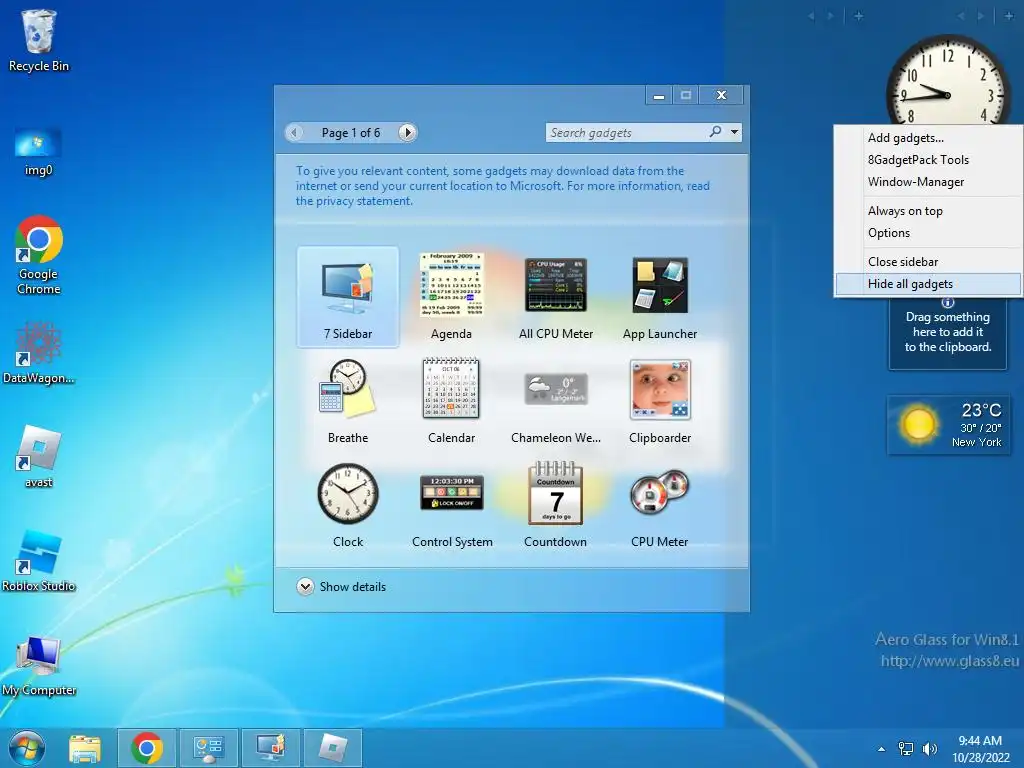1024x768 pixels.
Task: Click the clipboard gadget info icon
Action: tap(948, 302)
